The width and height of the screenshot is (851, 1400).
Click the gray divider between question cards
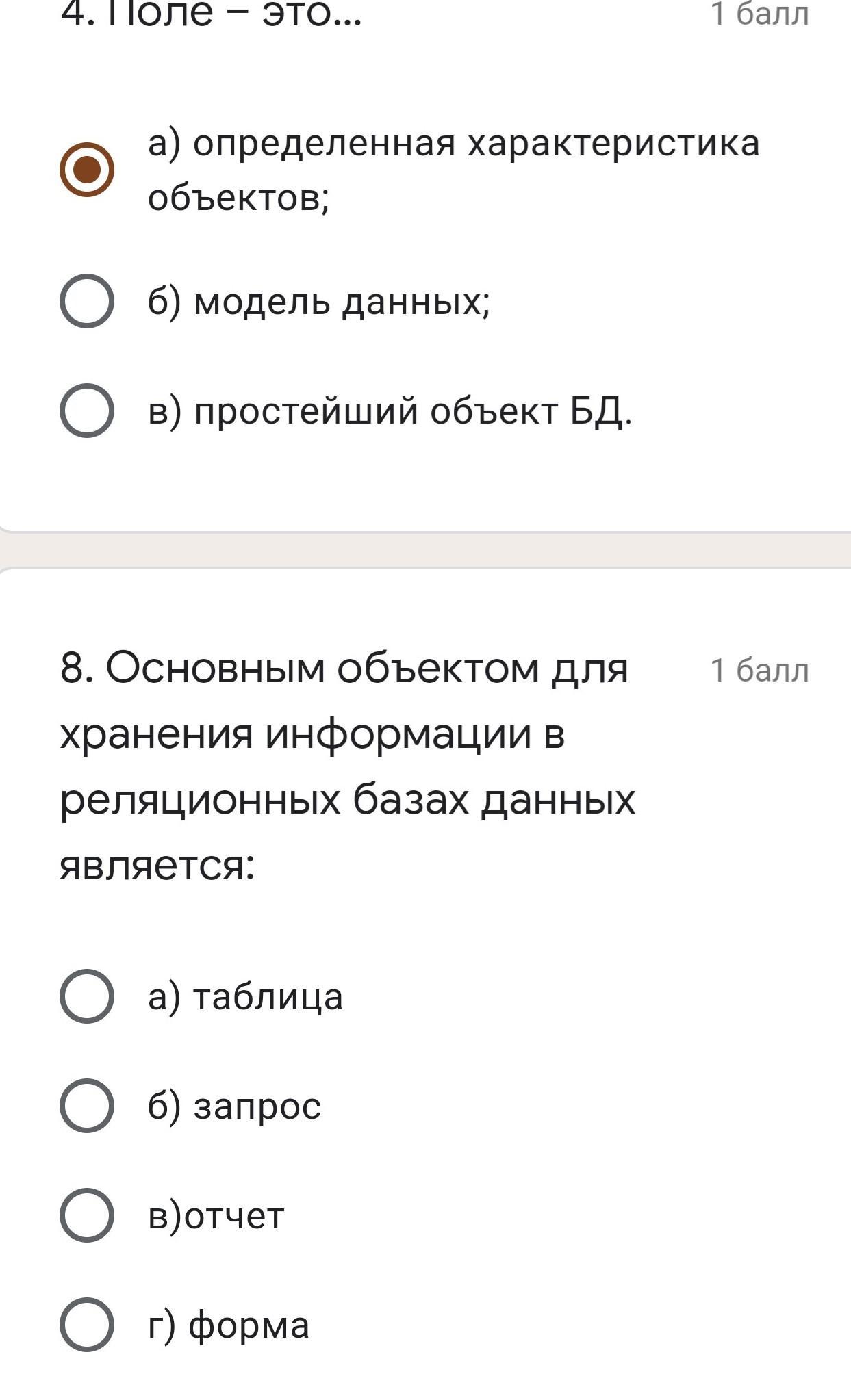(425, 550)
